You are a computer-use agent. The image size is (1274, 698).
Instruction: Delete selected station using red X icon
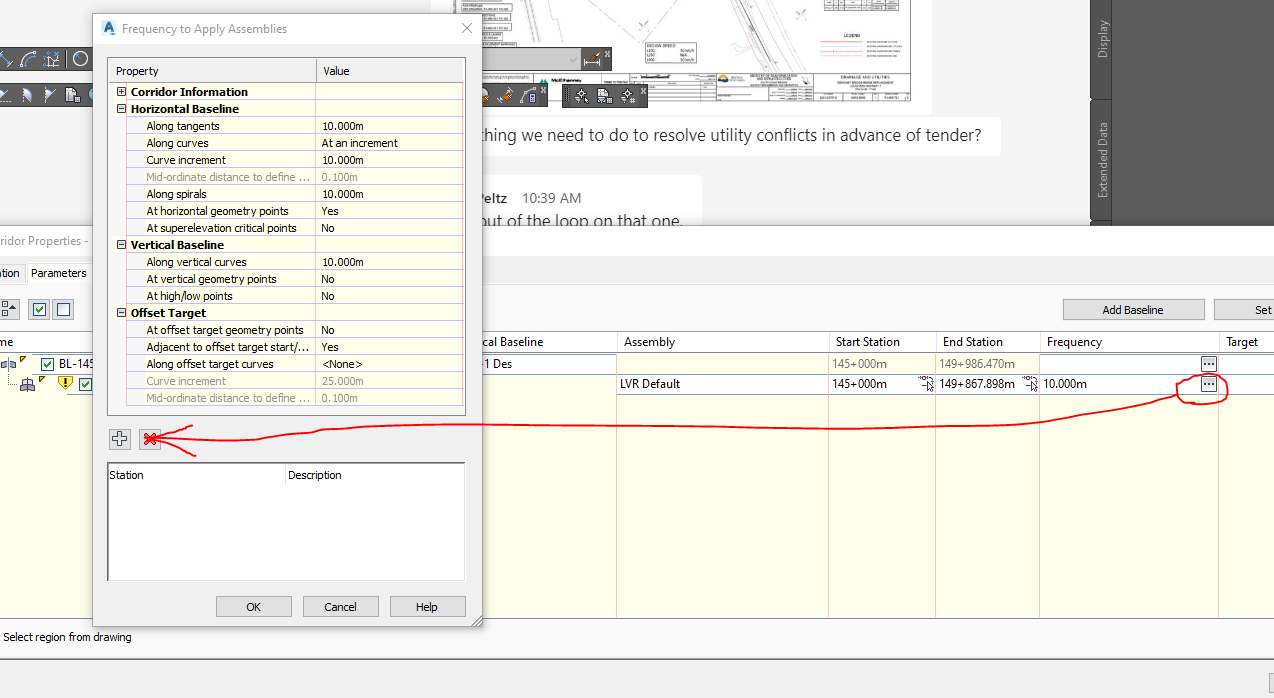pyautogui.click(x=150, y=438)
